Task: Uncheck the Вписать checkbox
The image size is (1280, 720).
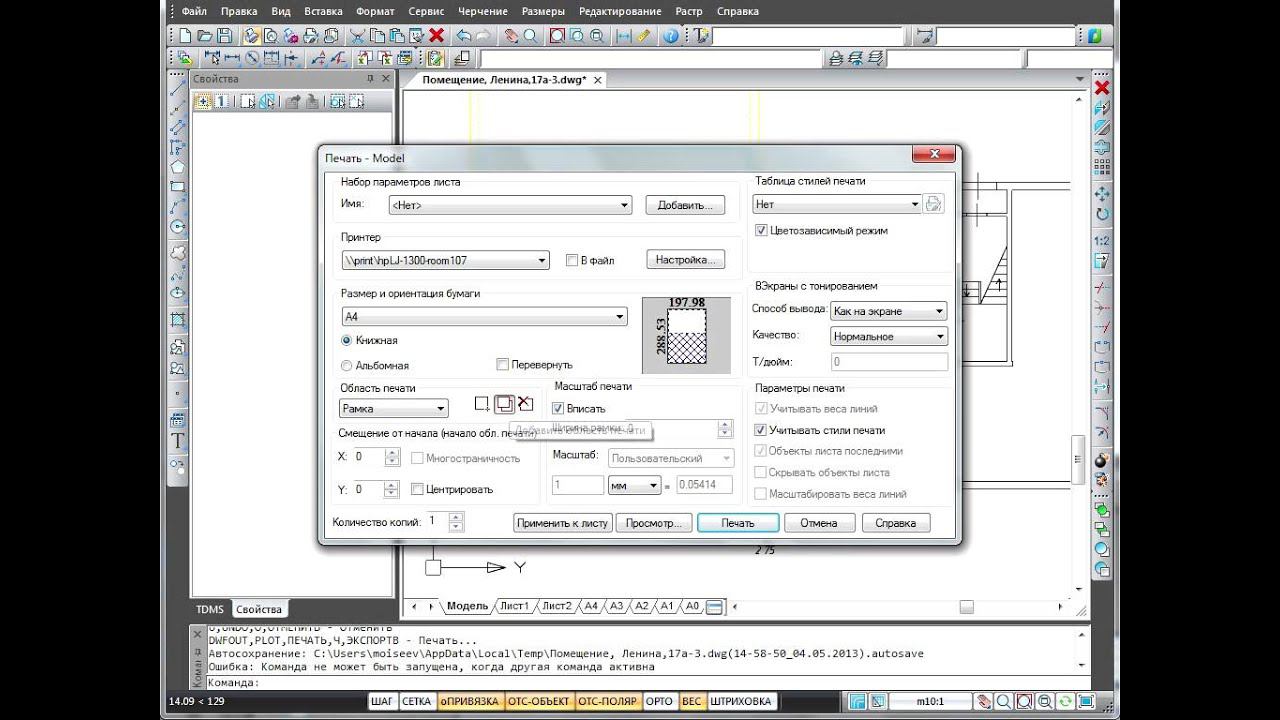Action: (558, 408)
